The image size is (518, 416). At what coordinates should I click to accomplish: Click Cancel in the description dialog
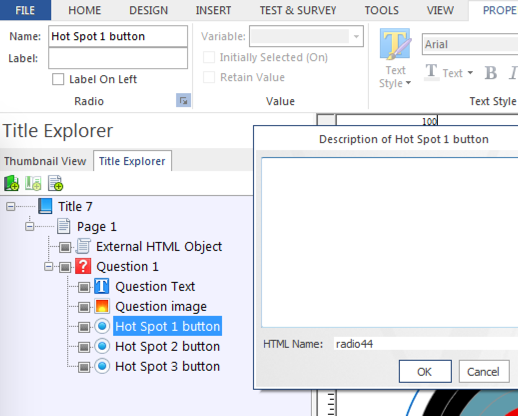click(x=484, y=371)
